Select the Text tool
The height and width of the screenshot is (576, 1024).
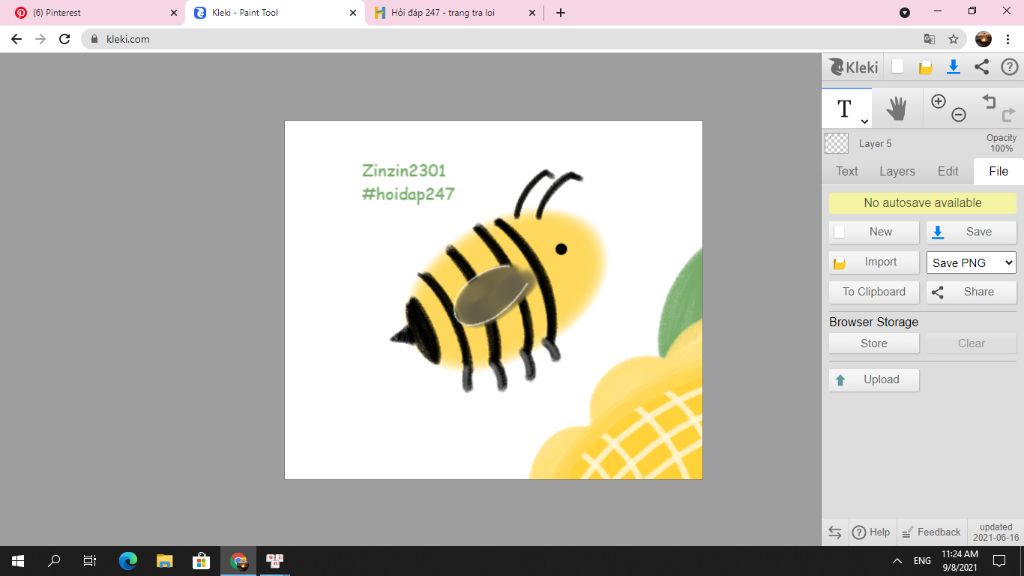click(846, 108)
